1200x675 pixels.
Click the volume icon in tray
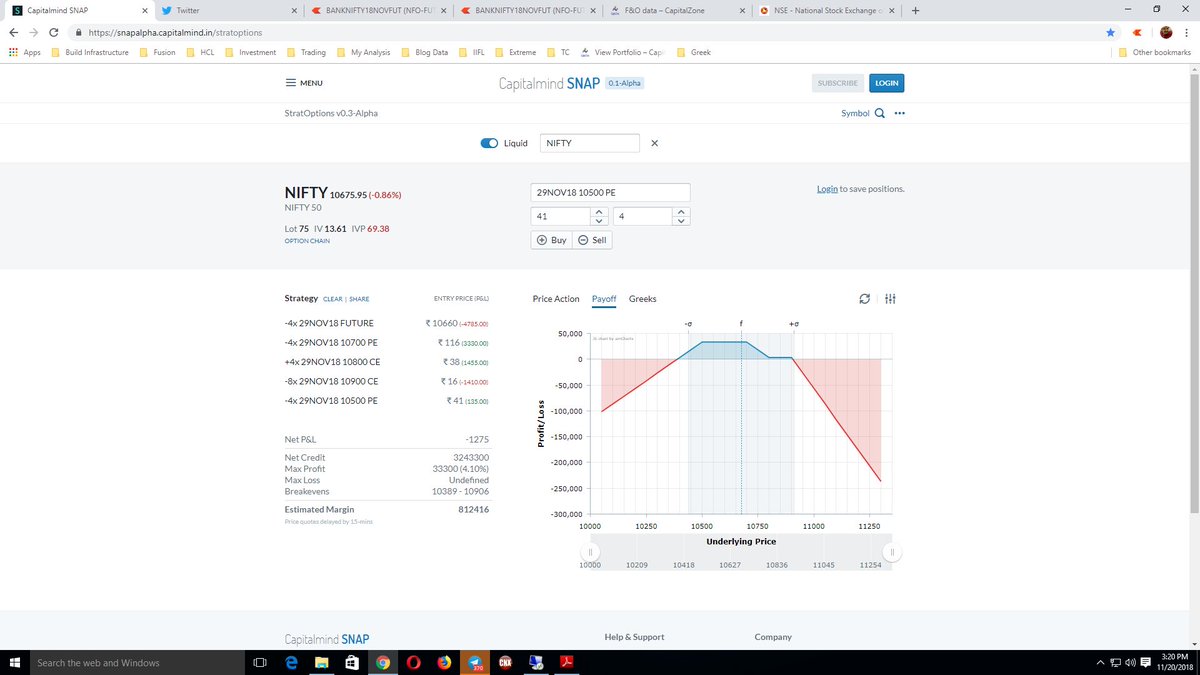[x=1129, y=662]
